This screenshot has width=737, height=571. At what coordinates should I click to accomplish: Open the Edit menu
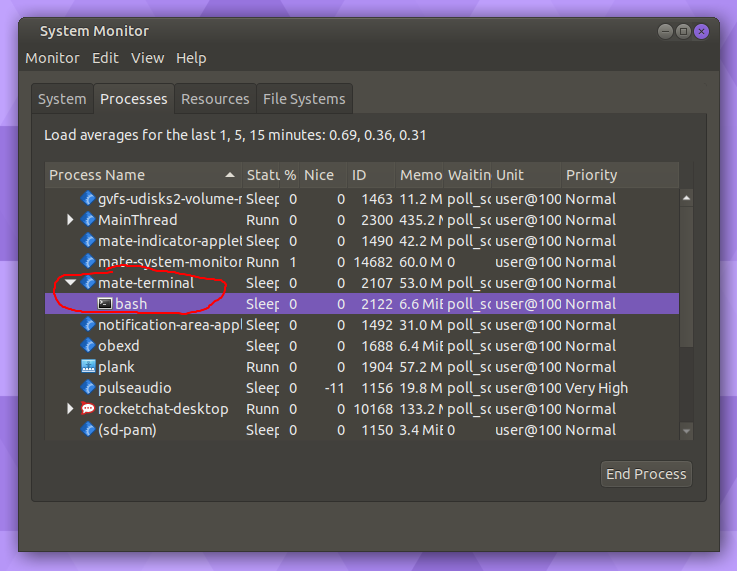(x=105, y=58)
